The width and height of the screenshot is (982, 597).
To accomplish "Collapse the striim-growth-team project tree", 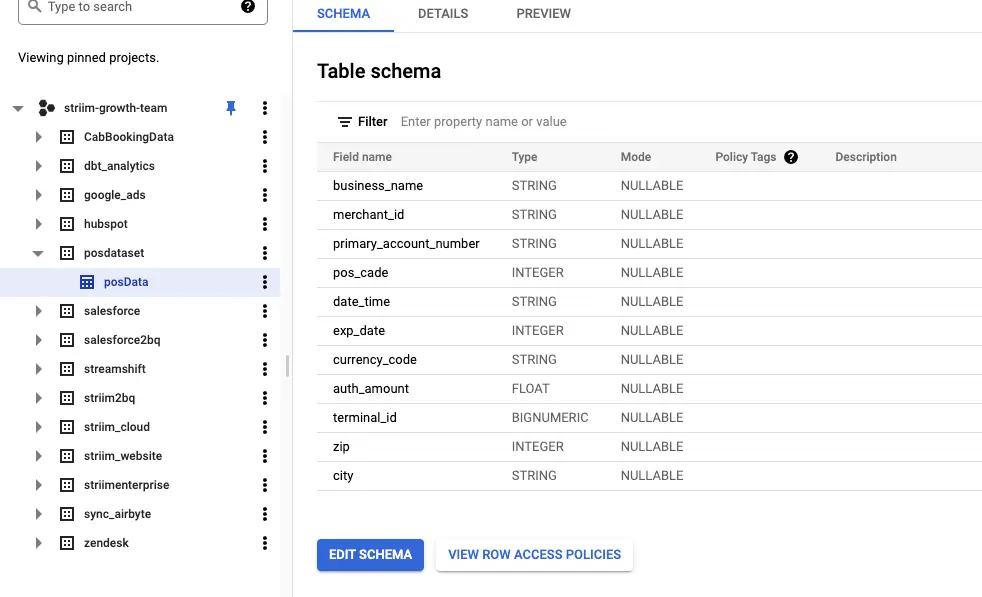I will coord(18,108).
